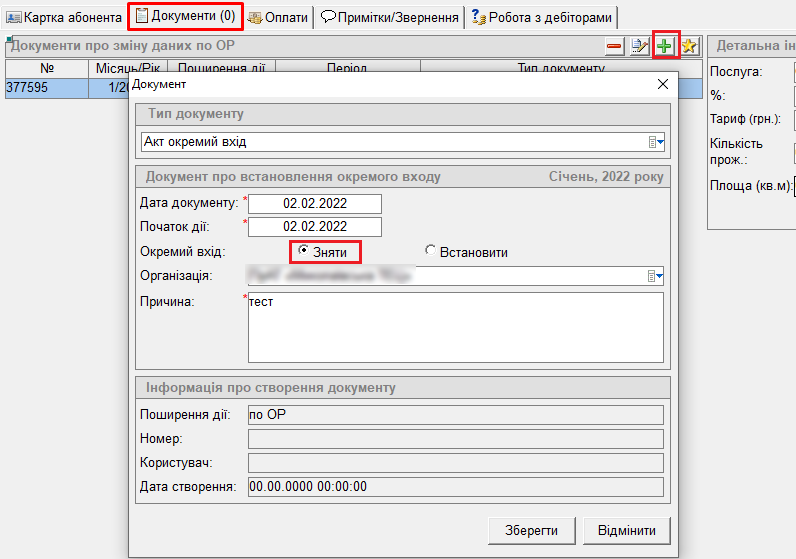This screenshot has width=796, height=559.
Task: Go to Робота з дебіторами tab
Action: [x=541, y=17]
